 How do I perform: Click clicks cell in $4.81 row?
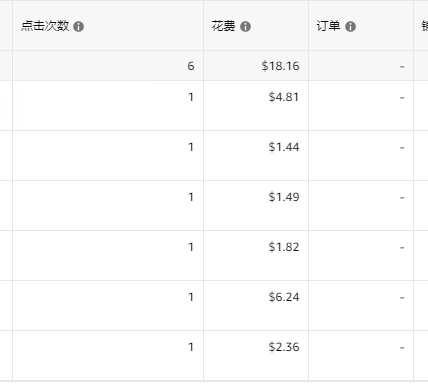coord(108,106)
